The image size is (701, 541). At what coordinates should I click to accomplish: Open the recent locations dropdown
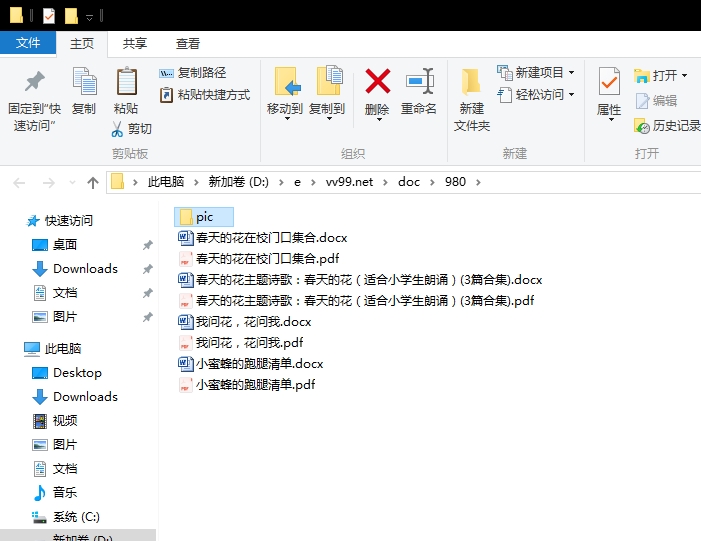72,182
